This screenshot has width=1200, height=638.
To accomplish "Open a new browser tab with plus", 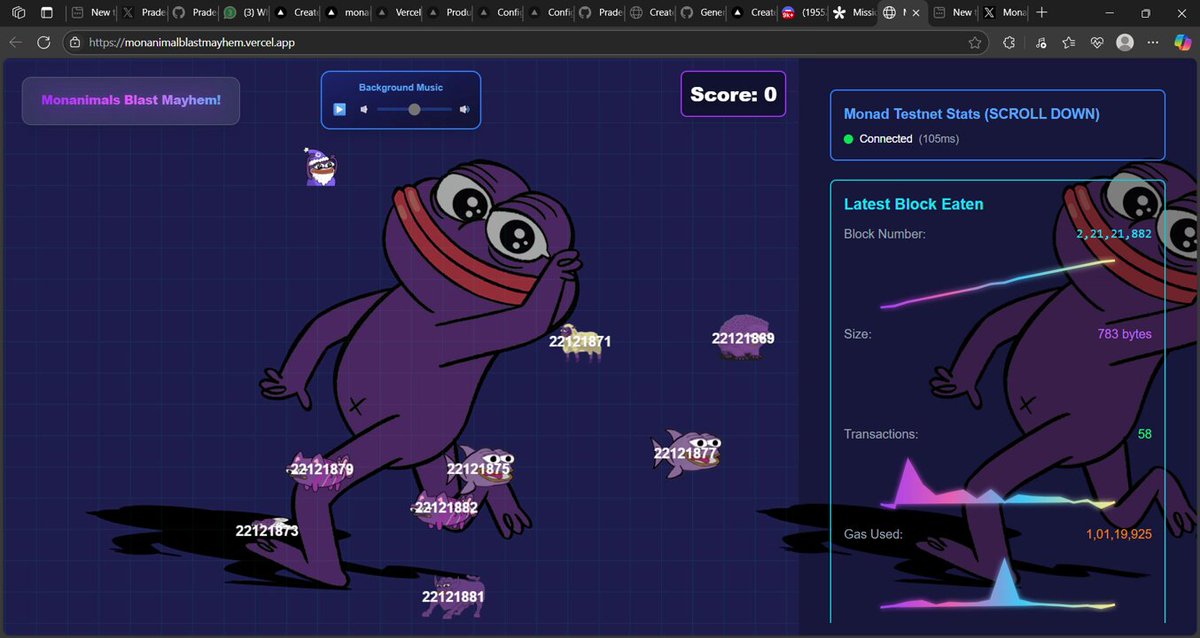I will [1042, 12].
